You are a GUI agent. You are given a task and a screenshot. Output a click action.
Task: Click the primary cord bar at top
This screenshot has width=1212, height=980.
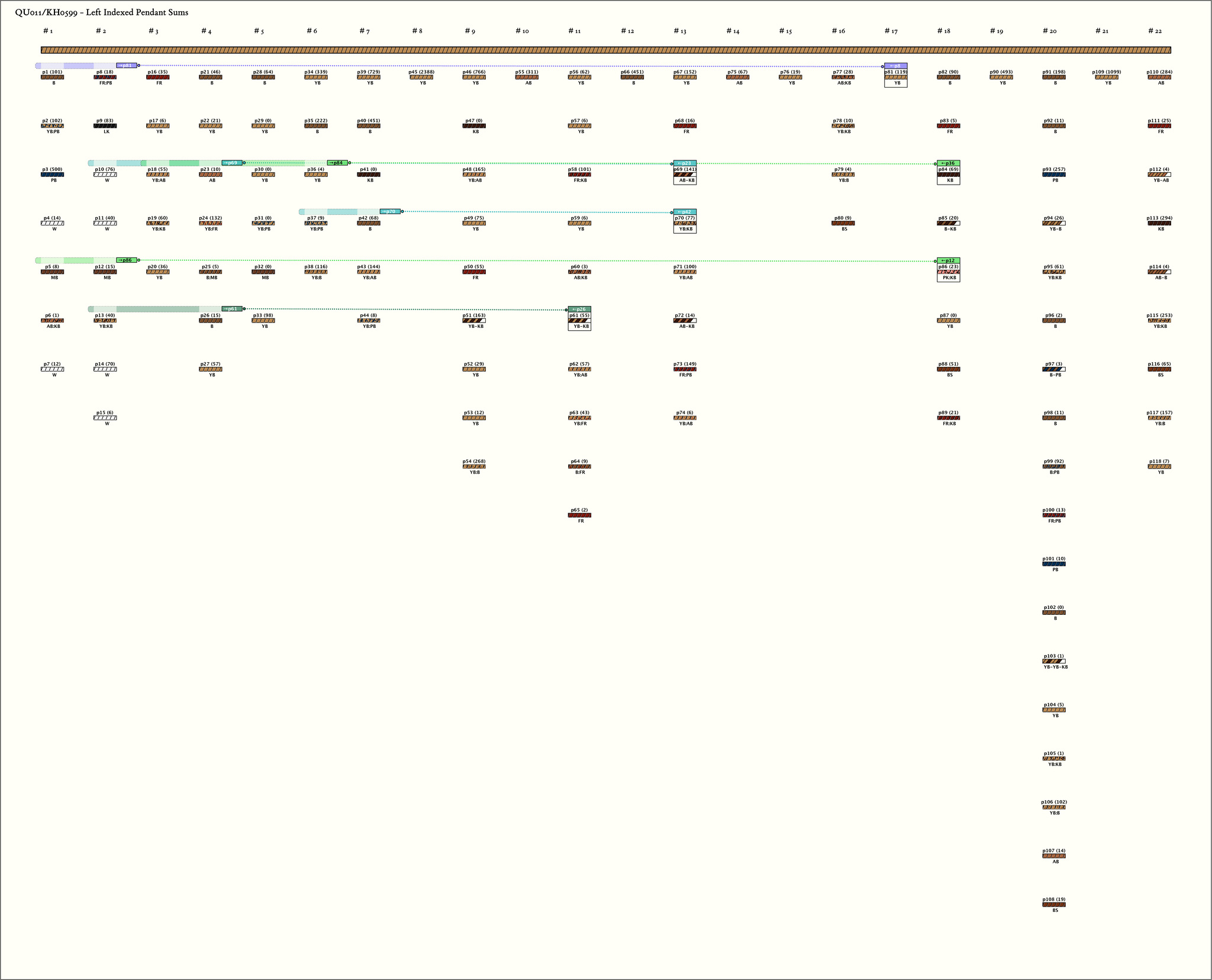[x=605, y=50]
